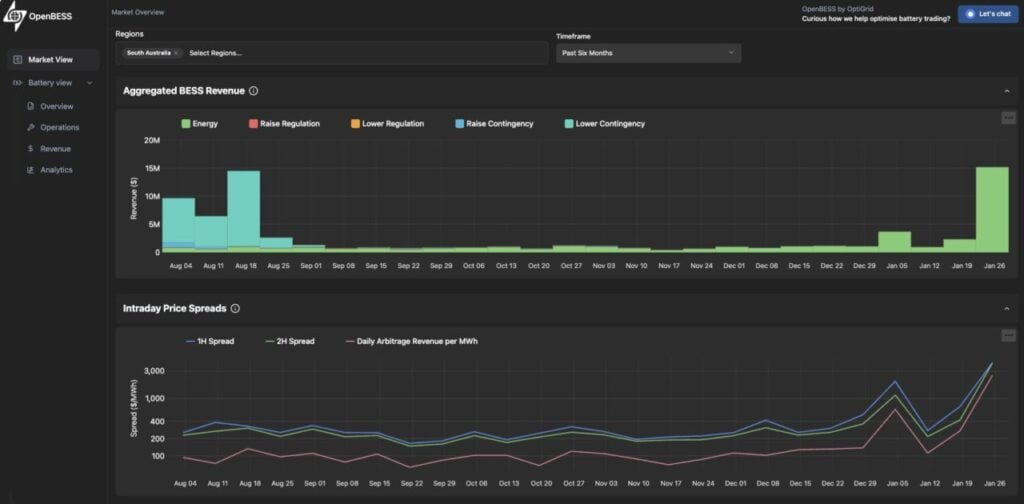Collapse the Intraday Price Spreads panel
Screen dimensions: 1024x504
(1006, 309)
